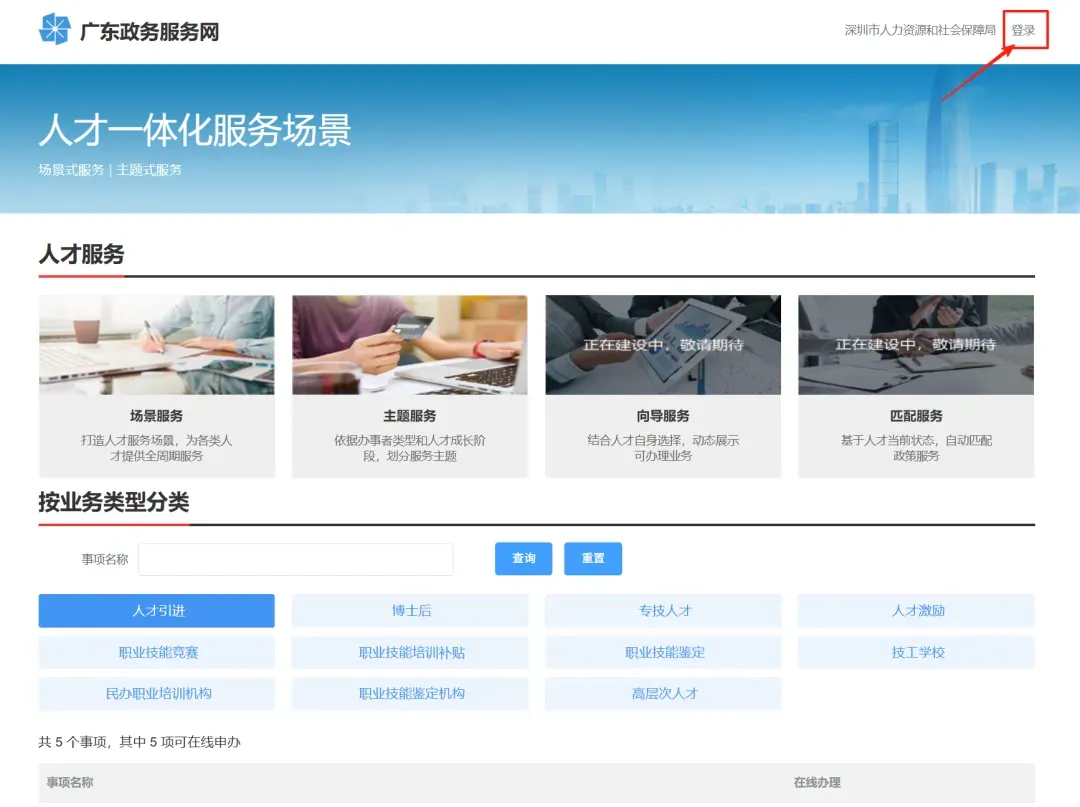This screenshot has height=807, width=1080.
Task: Click description 基于人才当前状态，自动匹配政策服务
Action: click(916, 448)
